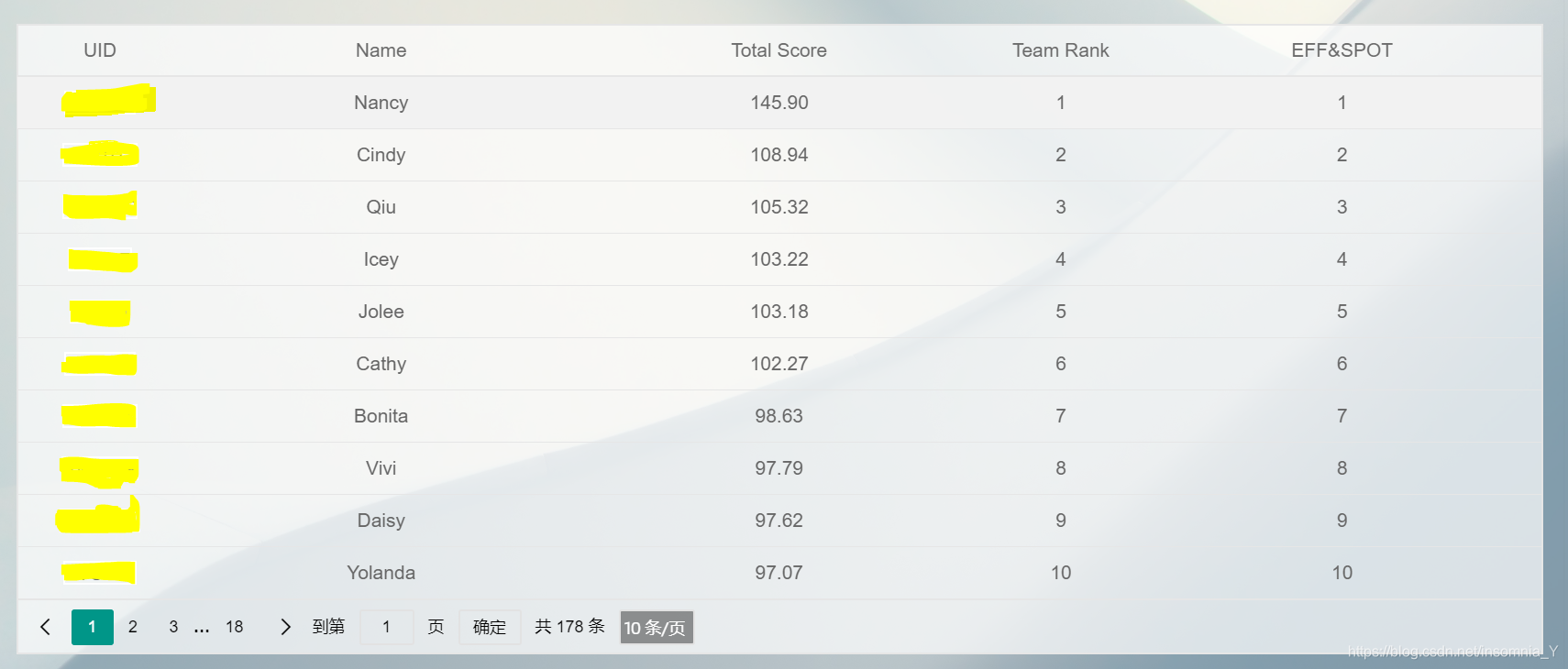Jump to last page 18
Image resolution: width=1568 pixels, height=669 pixels.
pyautogui.click(x=235, y=627)
